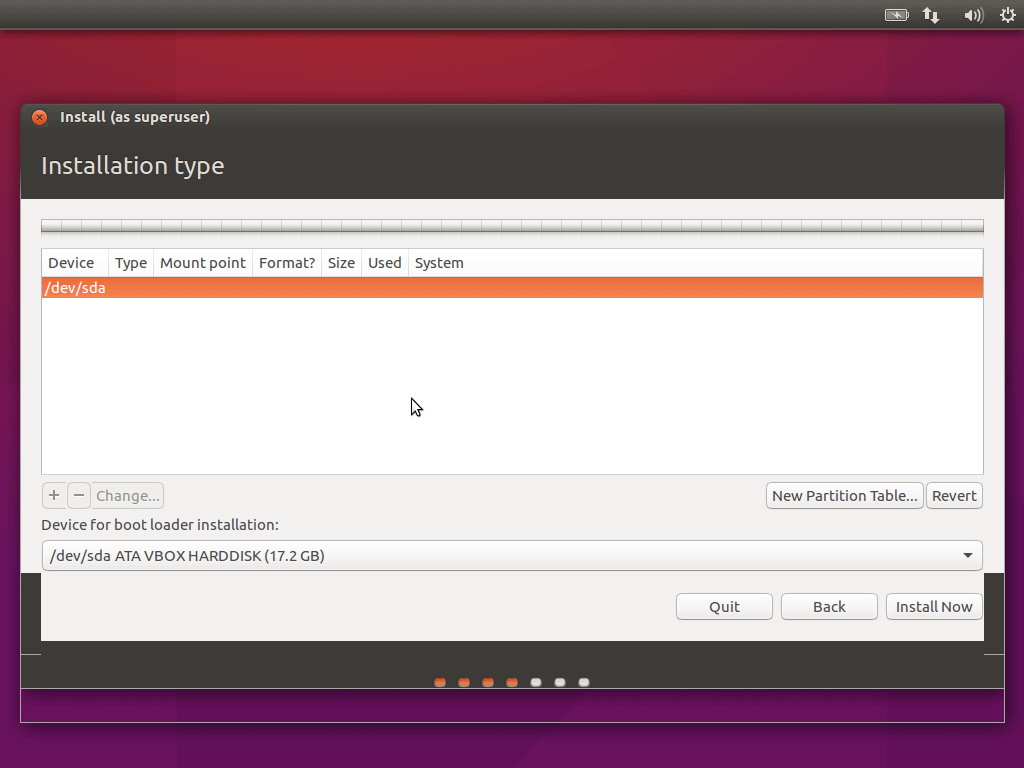Revert the partition changes
The width and height of the screenshot is (1024, 768).
pyautogui.click(x=954, y=496)
